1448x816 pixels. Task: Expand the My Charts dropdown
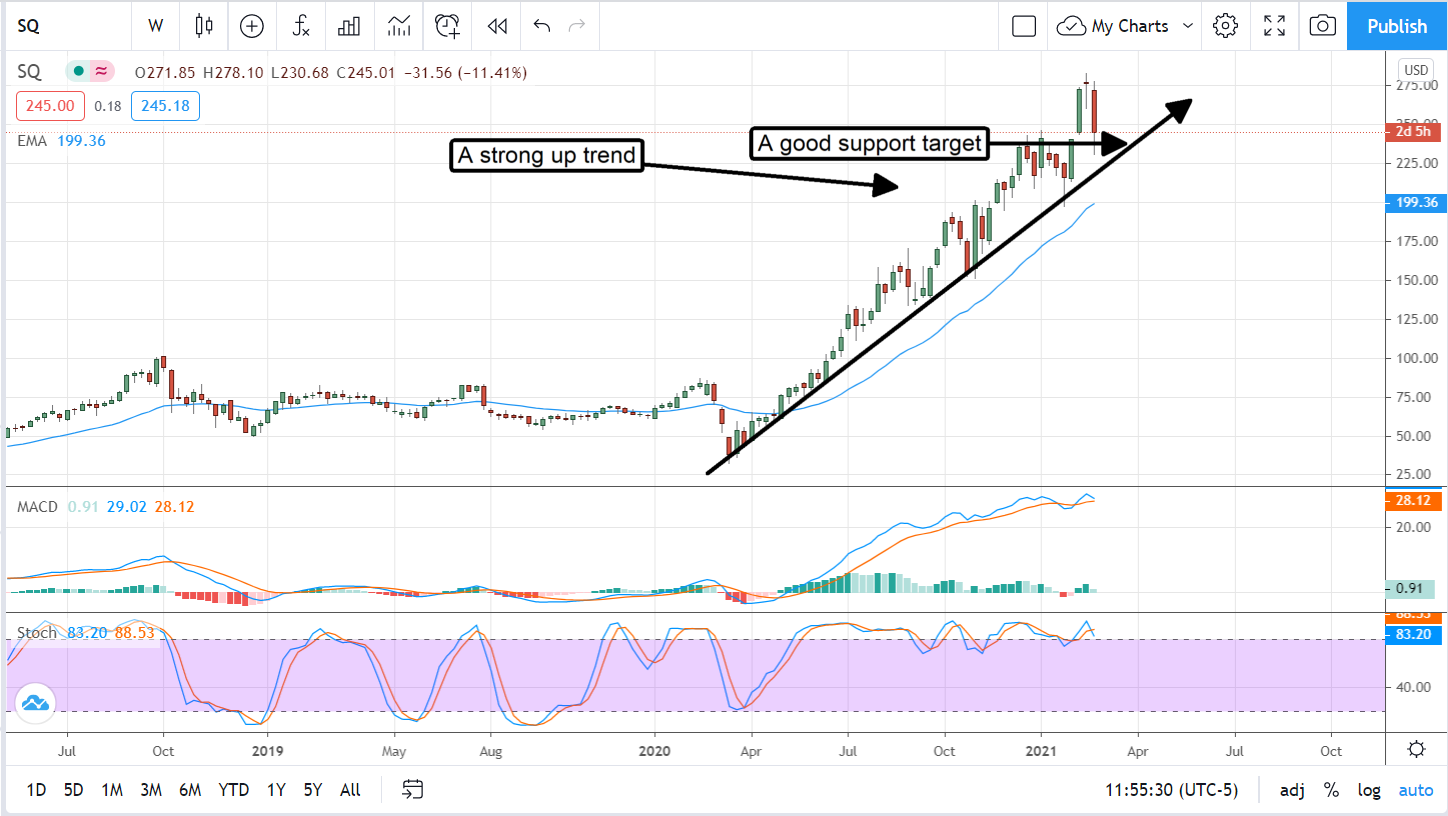(1188, 26)
